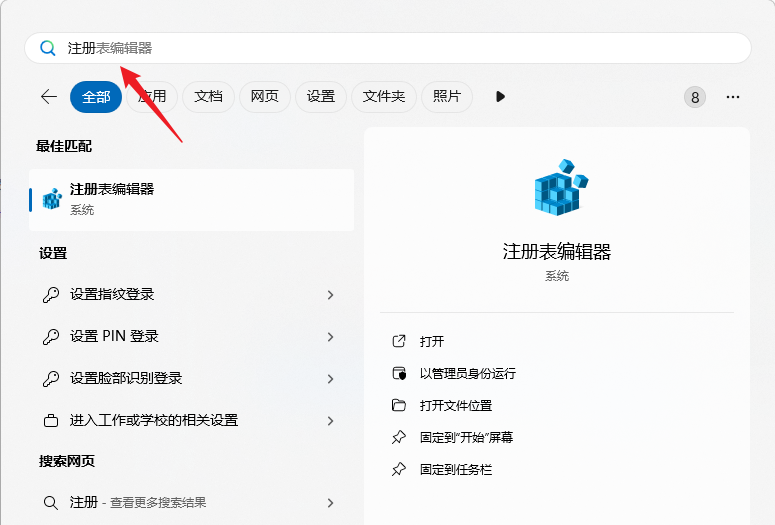Open the 设置指纹登录 settings result
Screen dimensions: 775x525
[x=191, y=295]
